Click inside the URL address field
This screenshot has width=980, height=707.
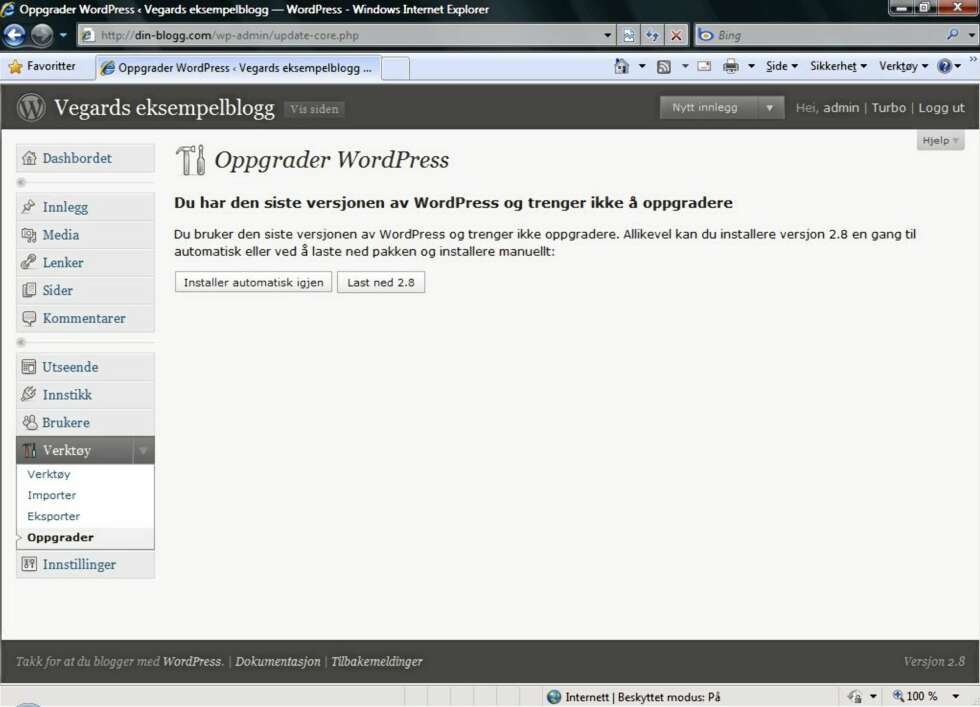pyautogui.click(x=347, y=35)
